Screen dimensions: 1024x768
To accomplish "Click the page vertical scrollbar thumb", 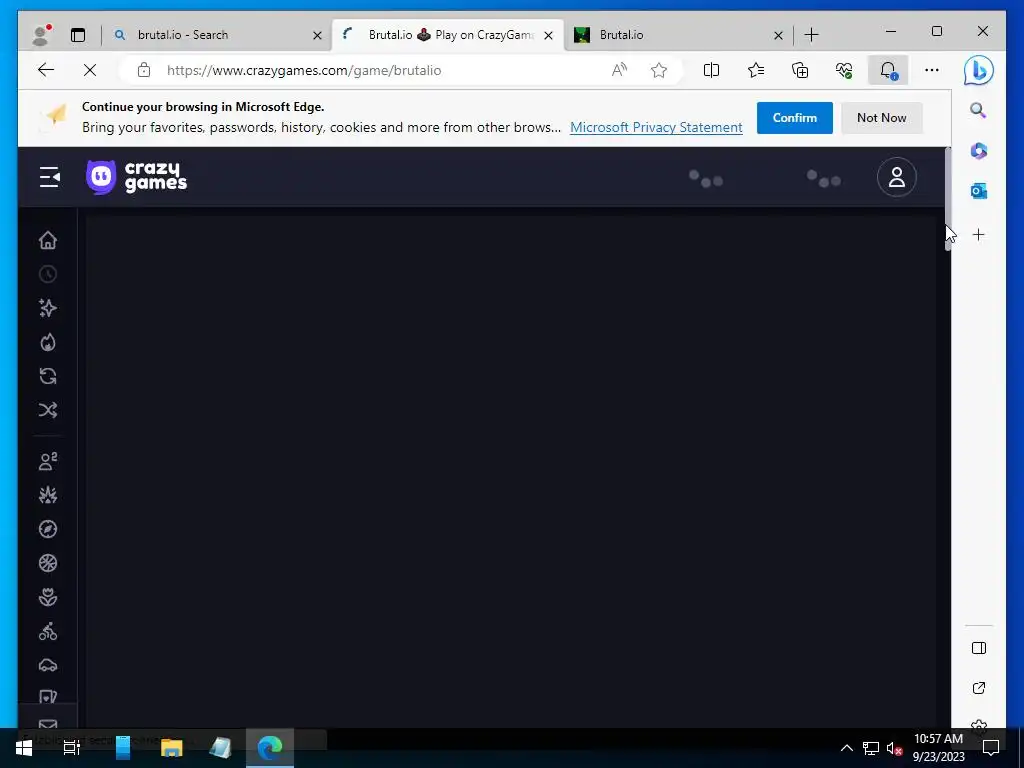I will [x=947, y=199].
